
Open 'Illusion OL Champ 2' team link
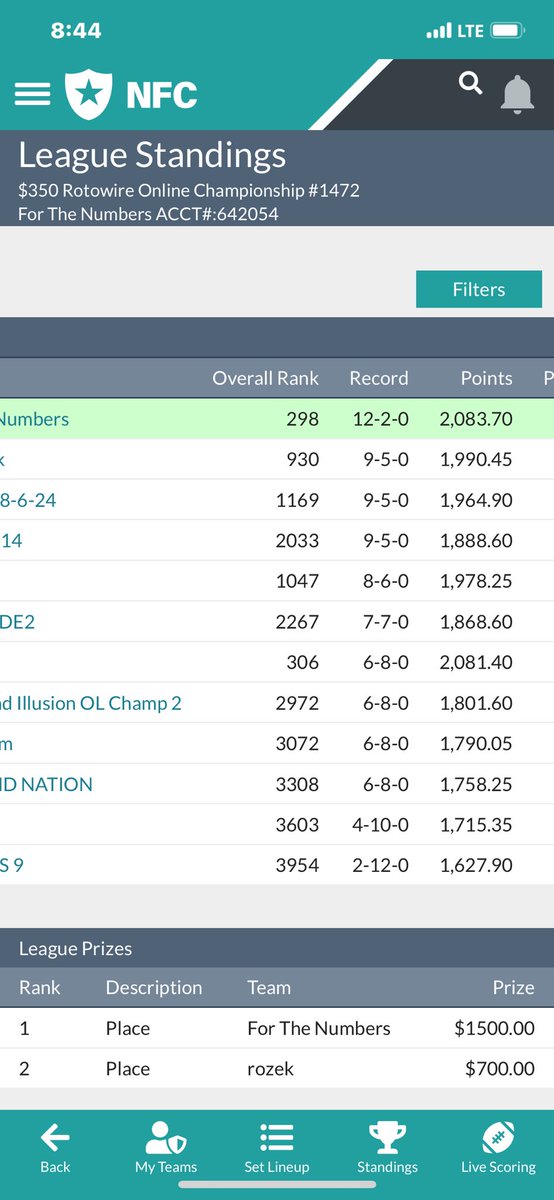click(91, 703)
